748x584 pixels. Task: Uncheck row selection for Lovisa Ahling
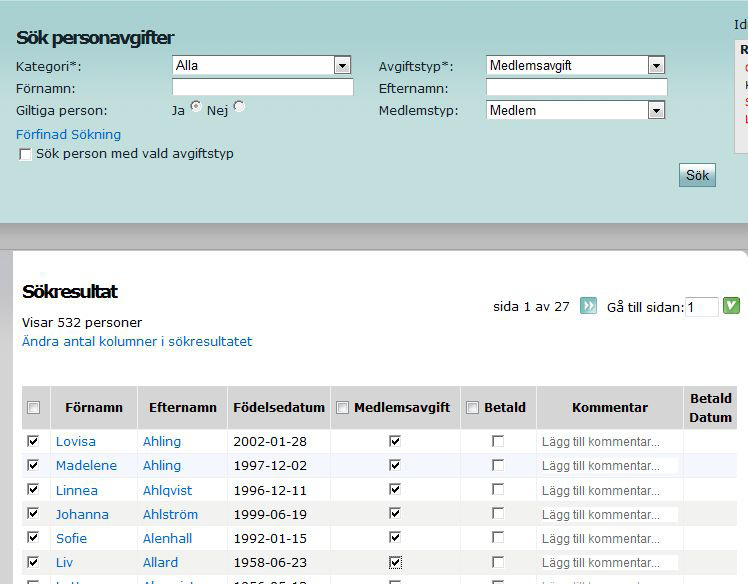[33, 441]
